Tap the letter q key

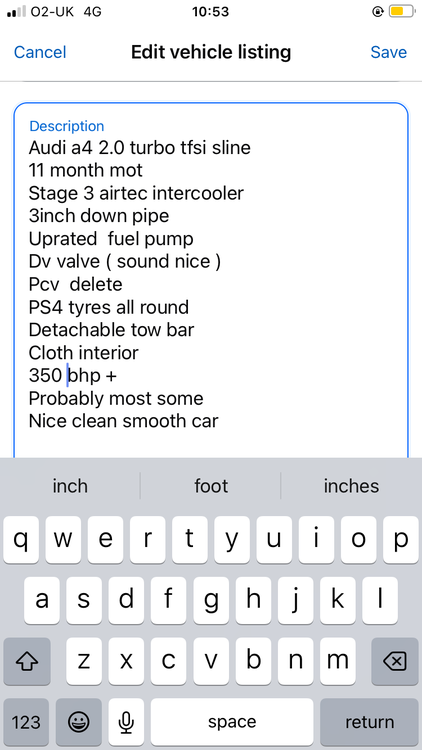(21, 540)
